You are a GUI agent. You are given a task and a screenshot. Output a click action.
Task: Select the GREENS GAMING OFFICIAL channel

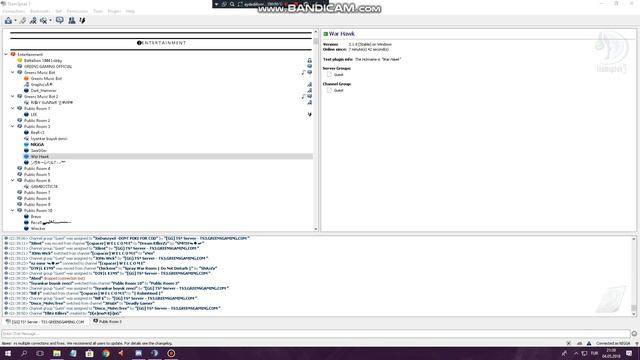48,67
